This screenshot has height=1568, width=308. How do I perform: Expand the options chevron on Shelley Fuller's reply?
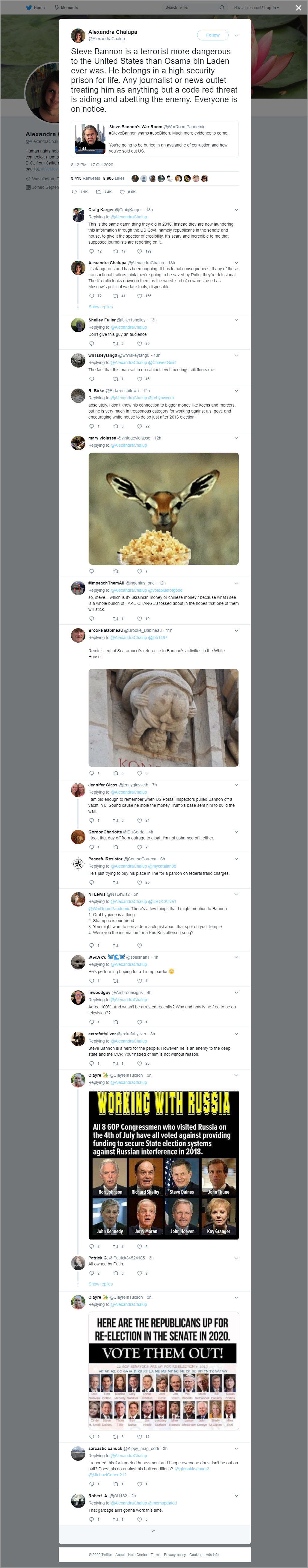pos(236,320)
